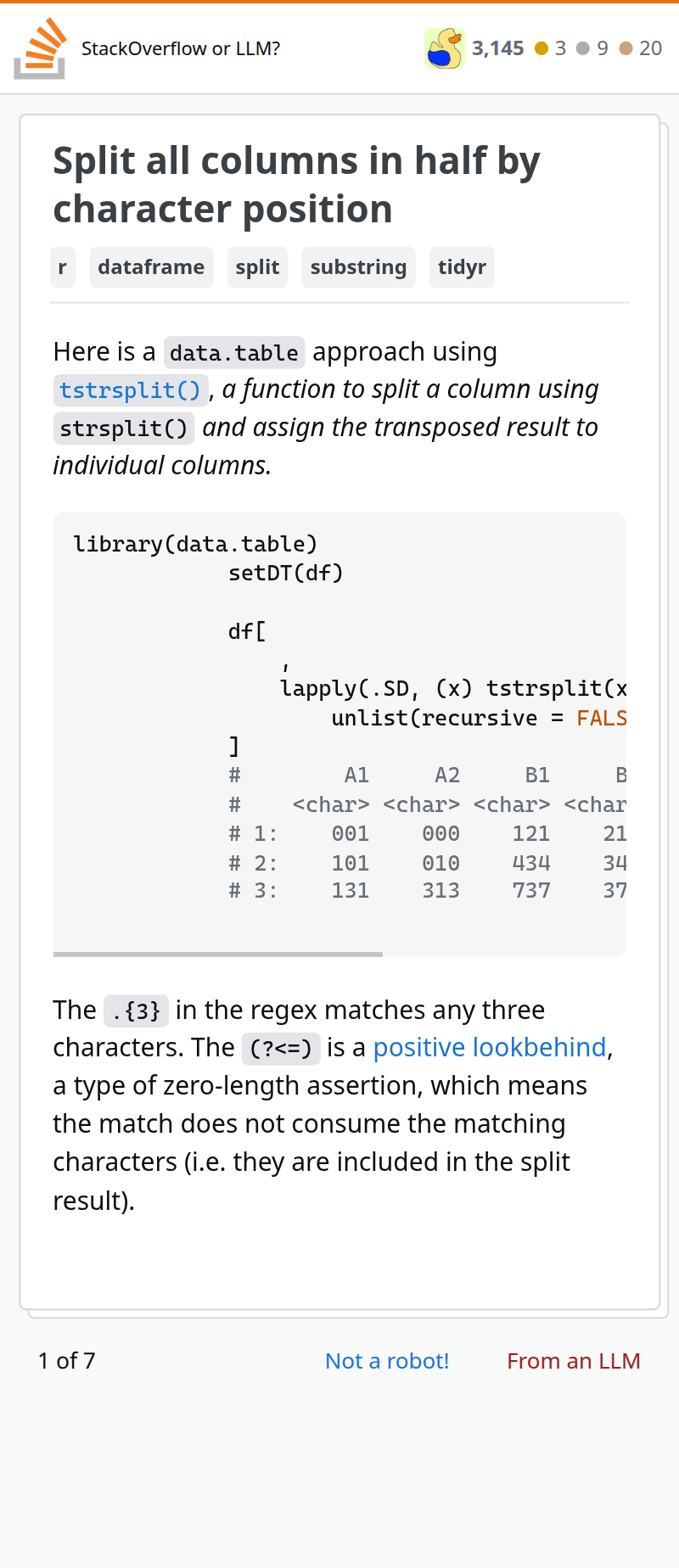This screenshot has width=679, height=1568.
Task: Click the gold badge dot
Action: point(542,48)
